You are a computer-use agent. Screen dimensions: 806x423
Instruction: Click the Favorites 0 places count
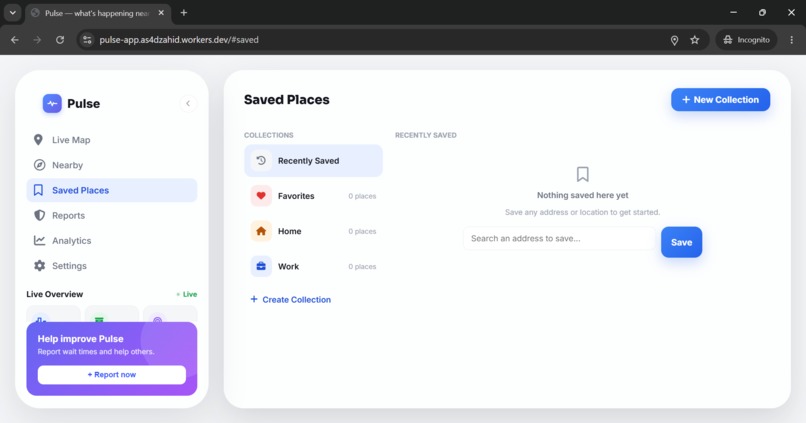[362, 196]
